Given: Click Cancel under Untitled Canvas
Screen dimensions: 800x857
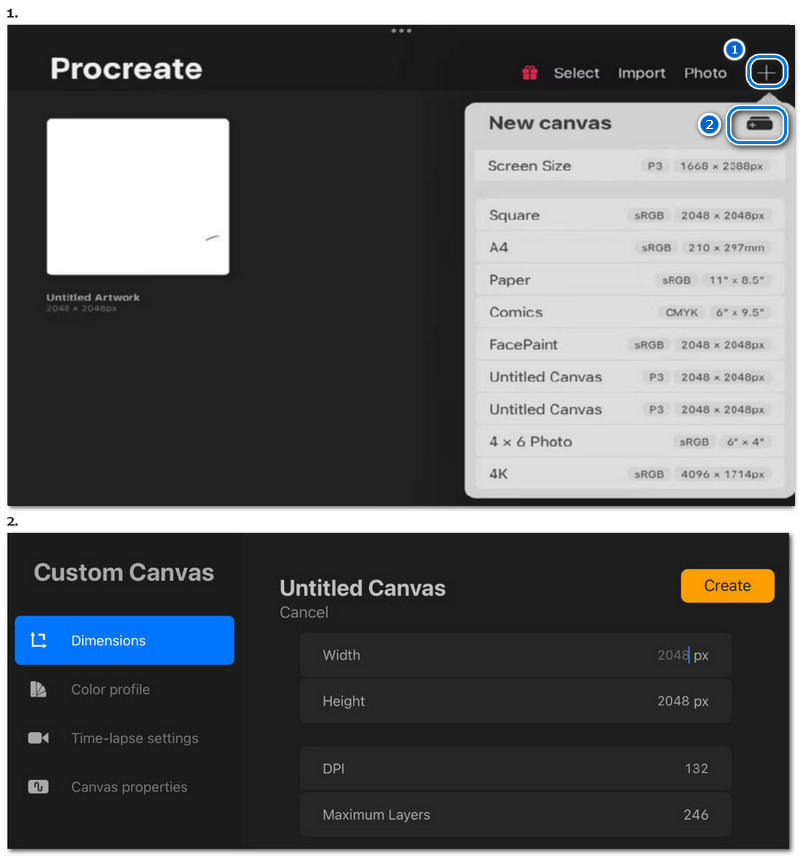Looking at the screenshot, I should click(x=304, y=612).
